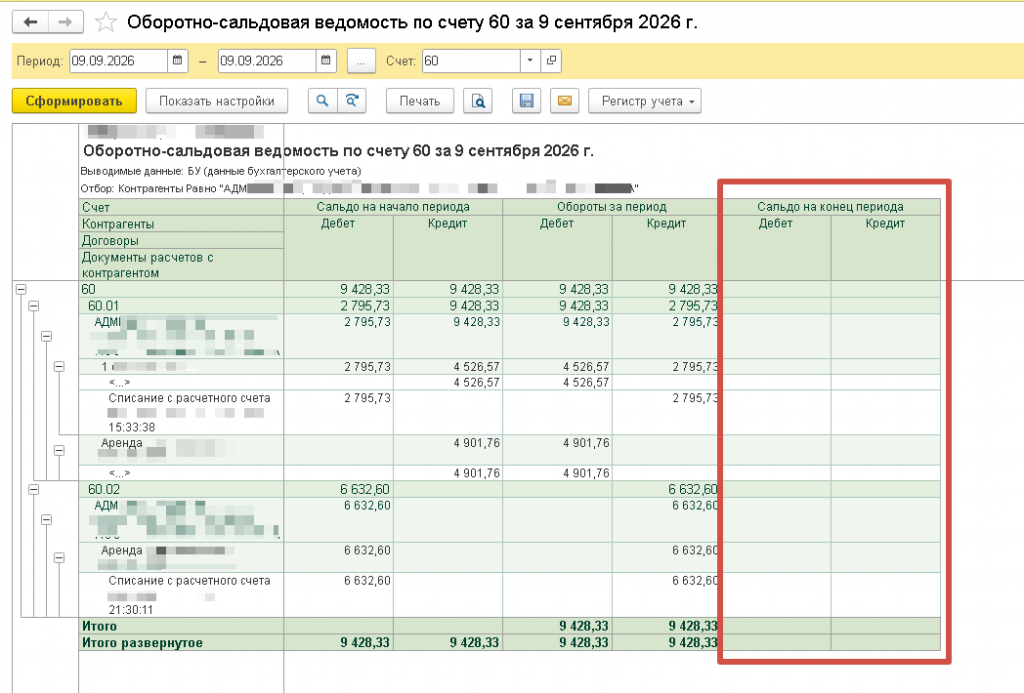Click into the Счет input field

471,61
